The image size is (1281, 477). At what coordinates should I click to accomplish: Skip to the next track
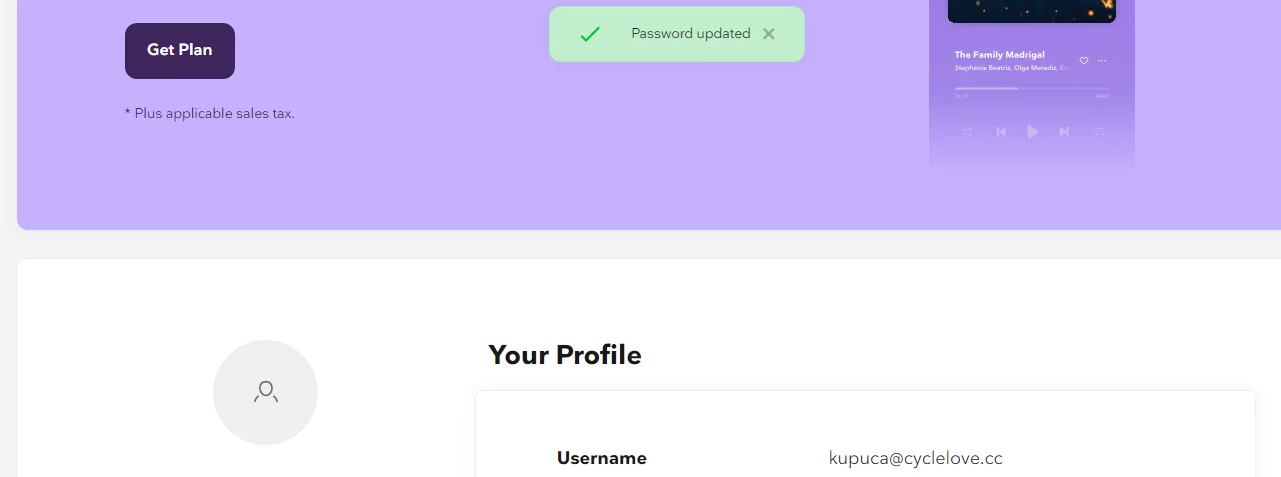pyautogui.click(x=1065, y=132)
